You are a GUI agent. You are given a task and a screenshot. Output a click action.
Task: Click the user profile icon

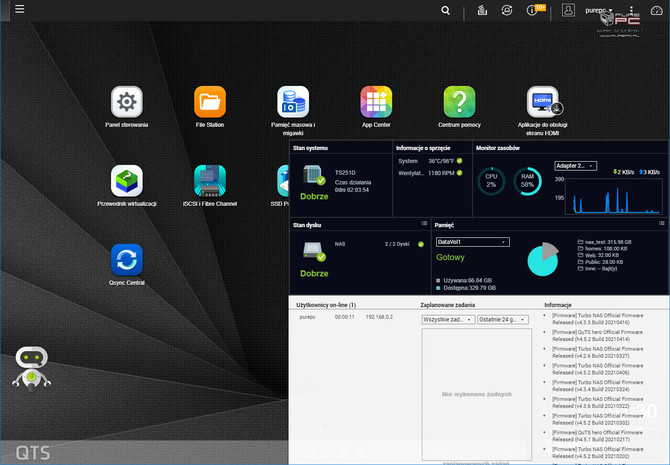pos(568,10)
